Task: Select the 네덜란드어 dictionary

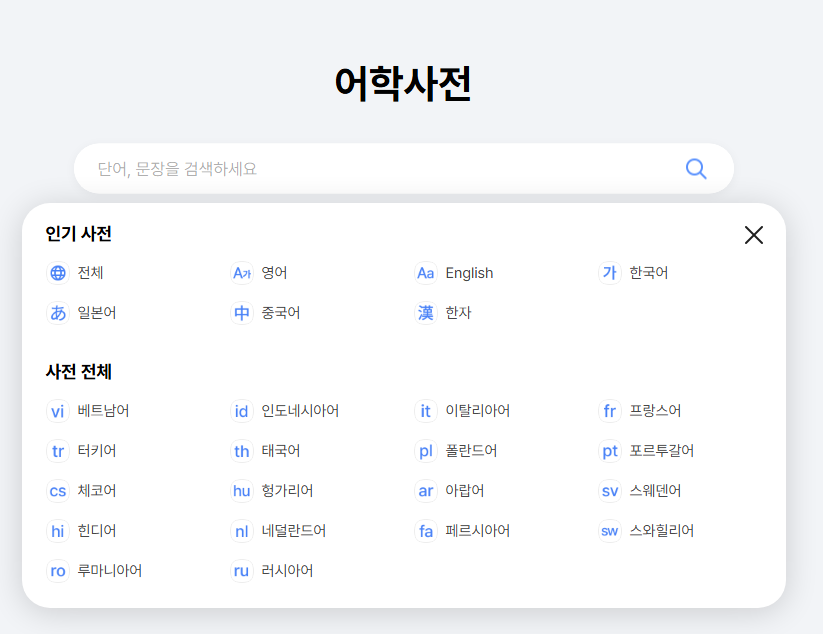Action: point(294,531)
